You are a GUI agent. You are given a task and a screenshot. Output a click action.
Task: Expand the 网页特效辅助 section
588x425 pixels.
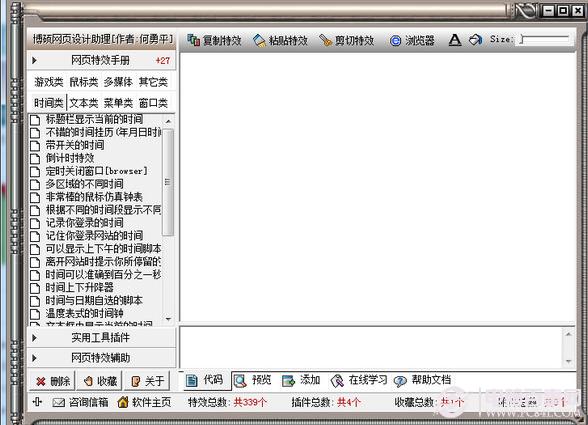click(x=101, y=358)
